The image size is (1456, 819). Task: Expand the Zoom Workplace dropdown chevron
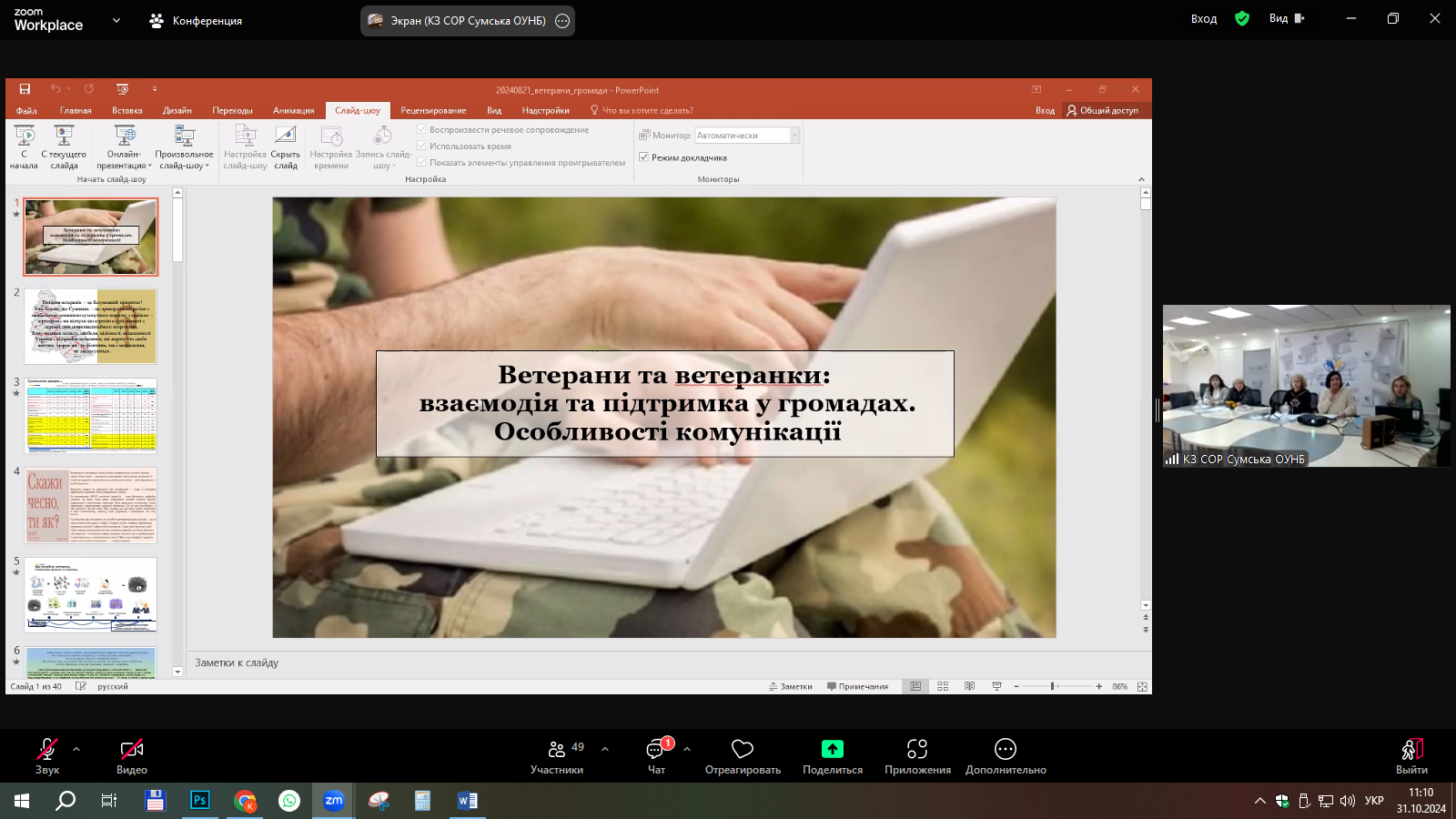116,20
